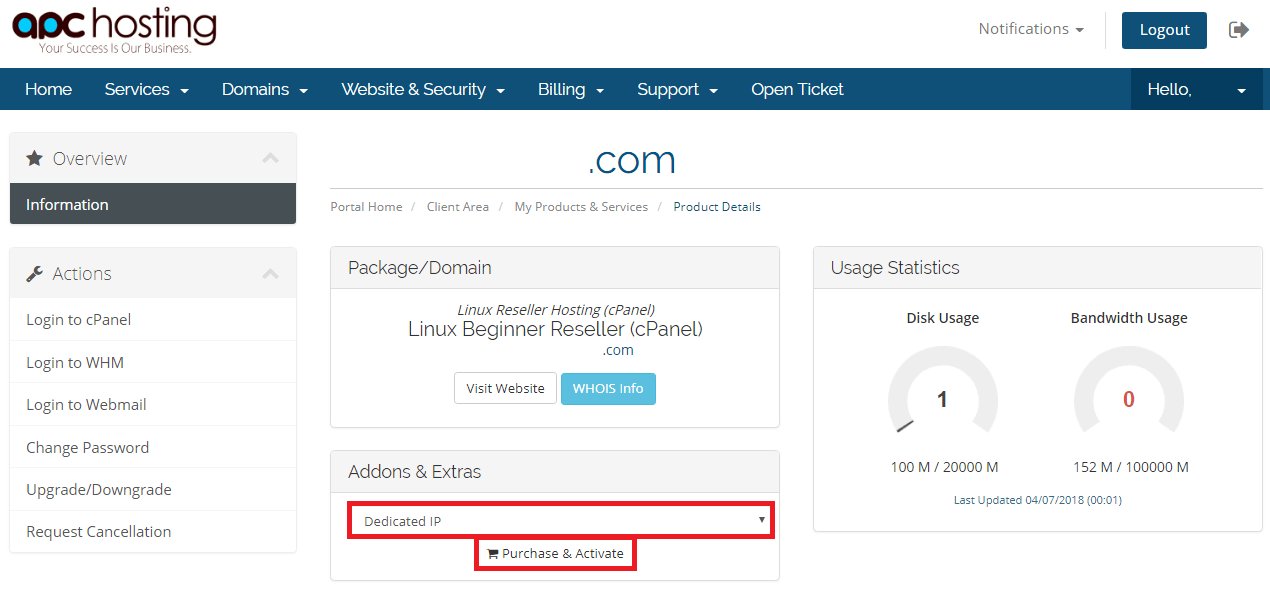The height and width of the screenshot is (589, 1270).
Task: Click the Visit Website button
Action: (x=505, y=388)
